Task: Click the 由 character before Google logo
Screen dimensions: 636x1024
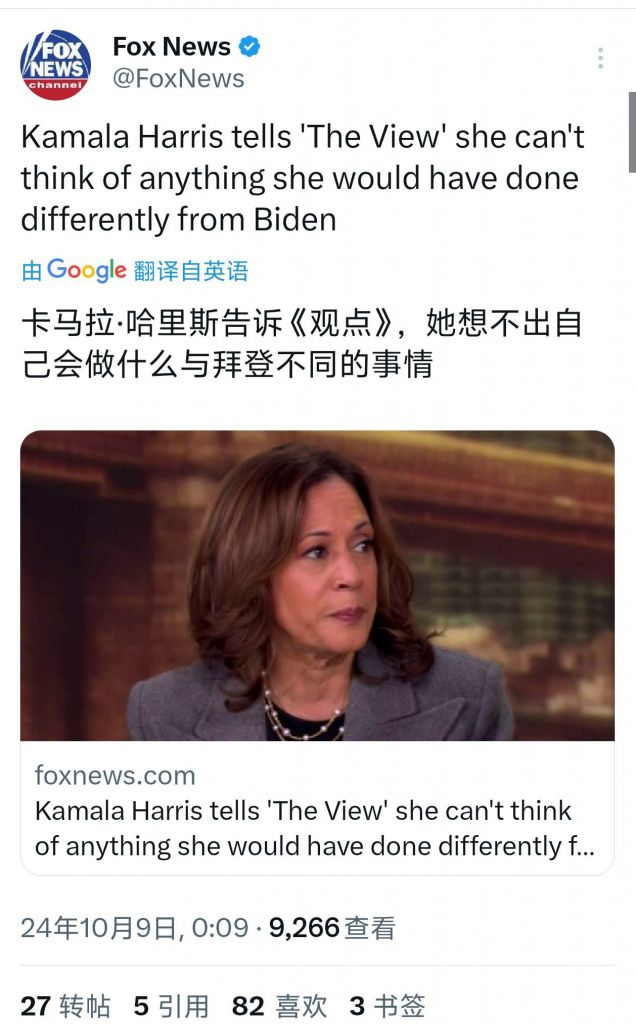Action: tap(32, 271)
